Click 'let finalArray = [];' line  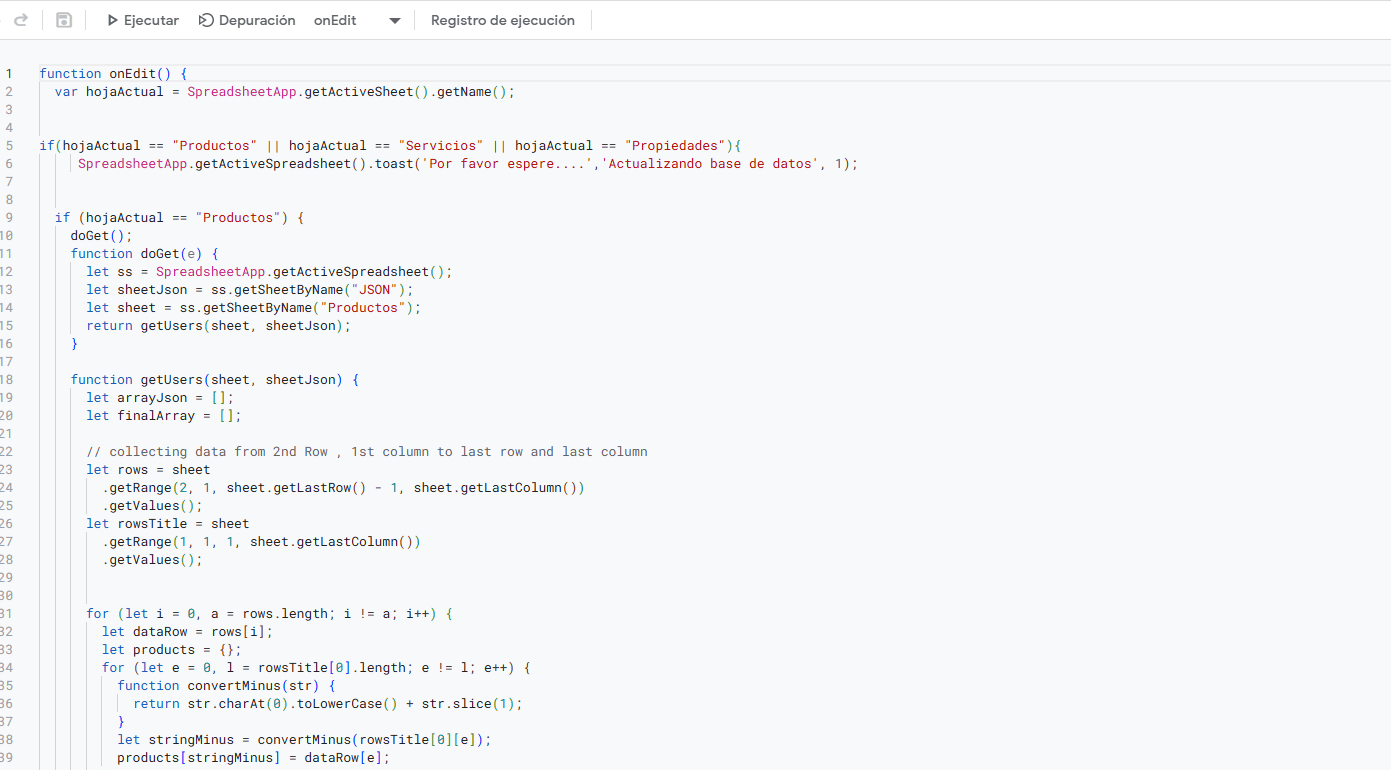164,416
